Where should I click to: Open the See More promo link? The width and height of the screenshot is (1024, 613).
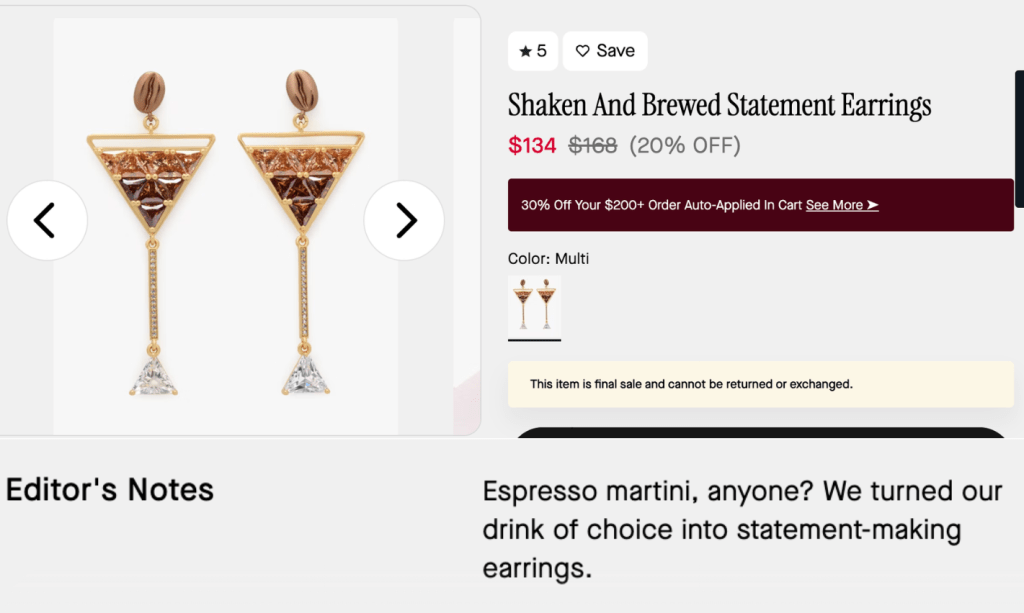[x=842, y=205]
